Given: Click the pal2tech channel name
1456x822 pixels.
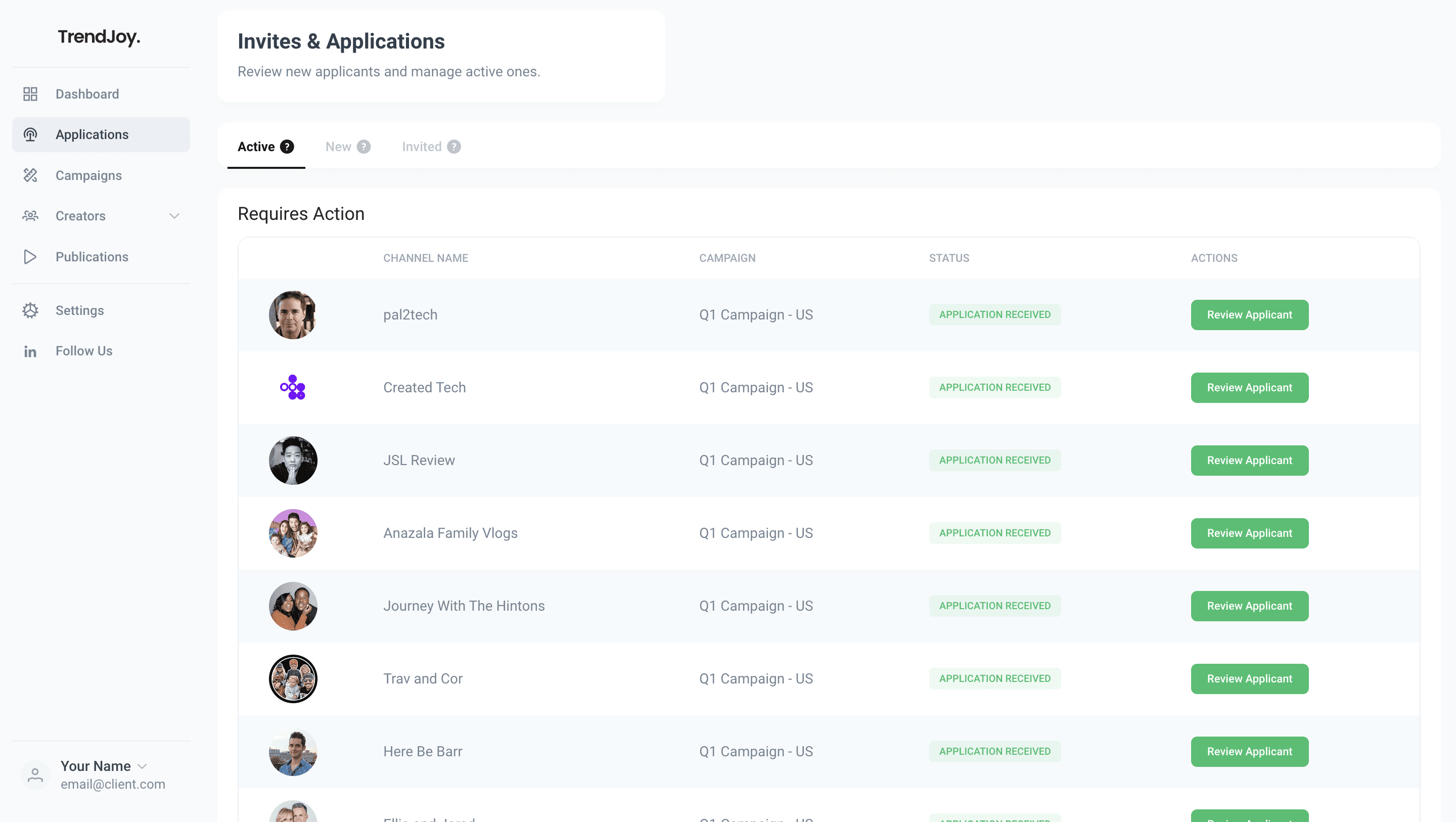Looking at the screenshot, I should [411, 315].
